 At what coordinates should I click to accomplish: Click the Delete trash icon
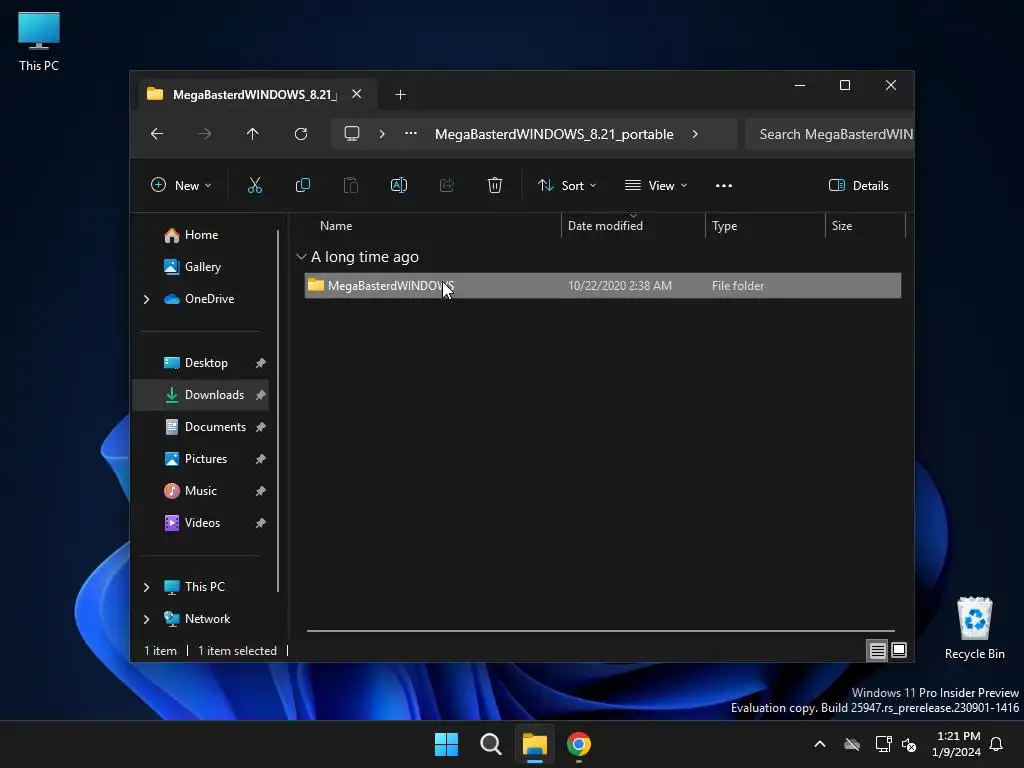(495, 185)
